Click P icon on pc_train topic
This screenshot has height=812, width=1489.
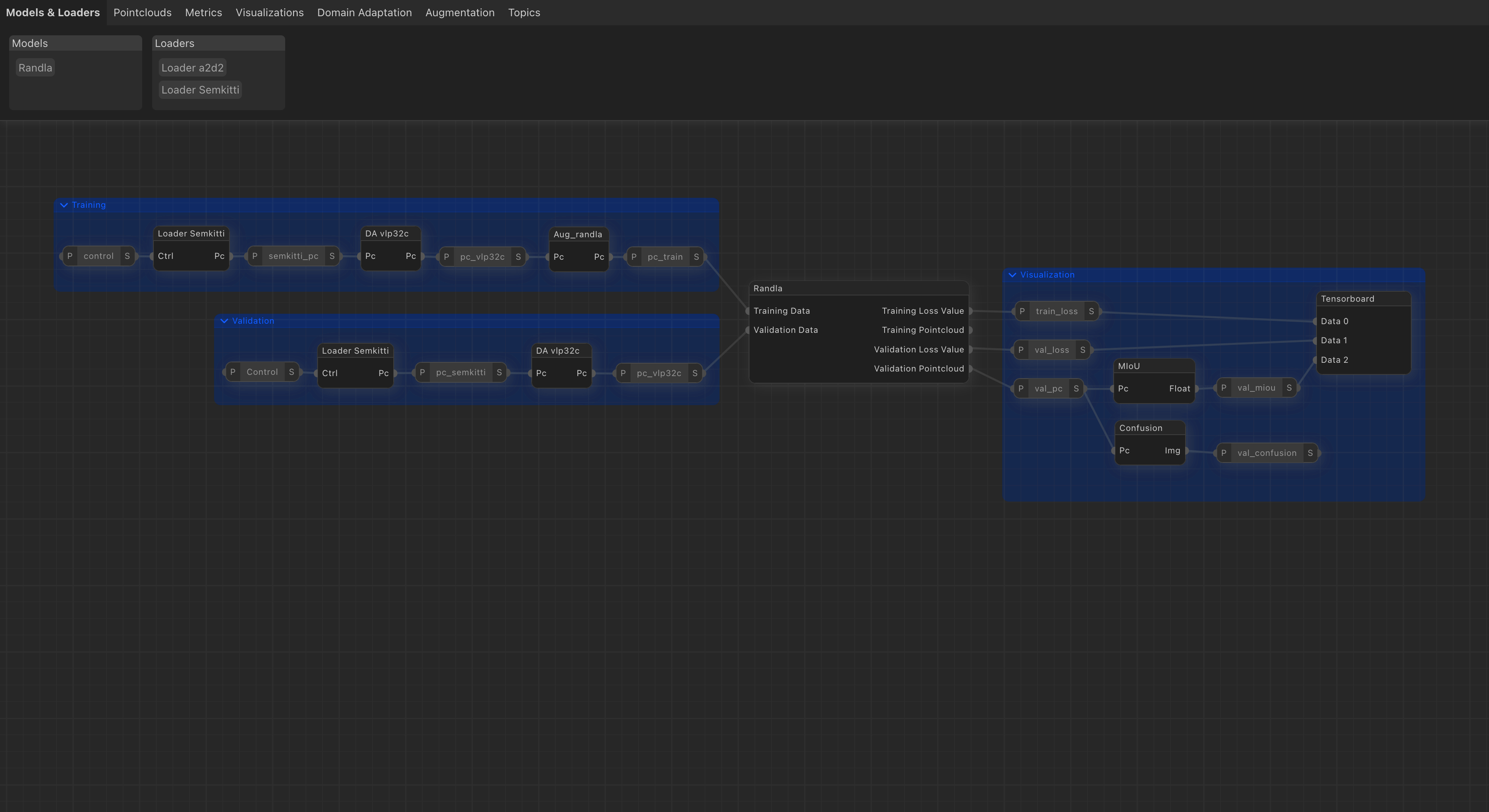coord(634,257)
